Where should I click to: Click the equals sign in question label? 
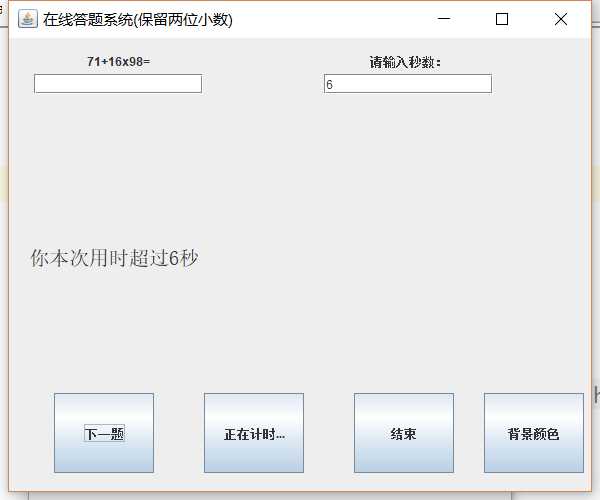coord(147,62)
